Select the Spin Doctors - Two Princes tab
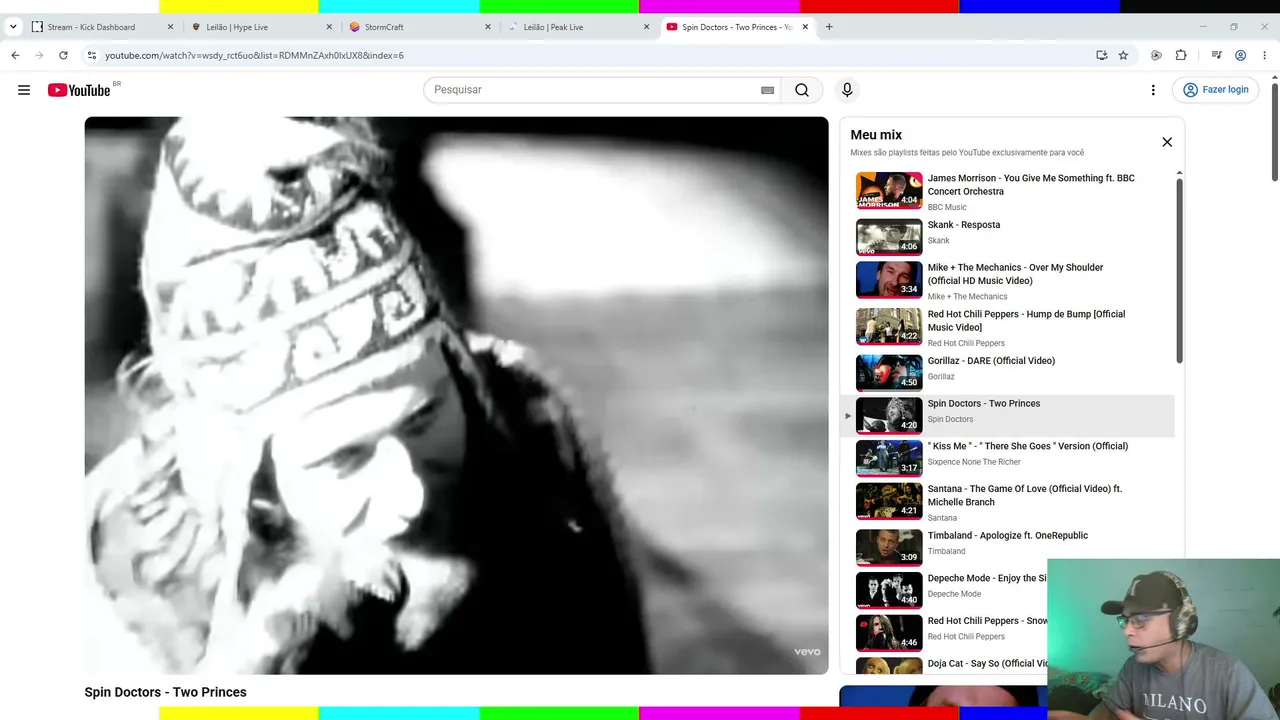Image resolution: width=1280 pixels, height=720 pixels. tap(737, 27)
